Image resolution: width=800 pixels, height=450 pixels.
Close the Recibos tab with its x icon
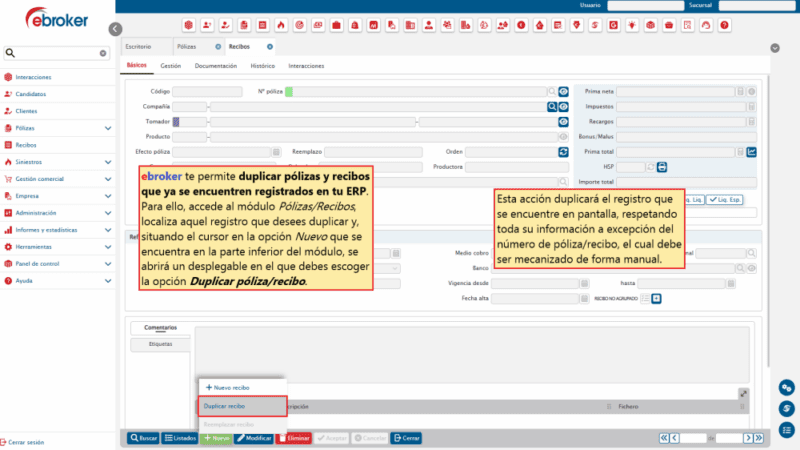pyautogui.click(x=270, y=47)
